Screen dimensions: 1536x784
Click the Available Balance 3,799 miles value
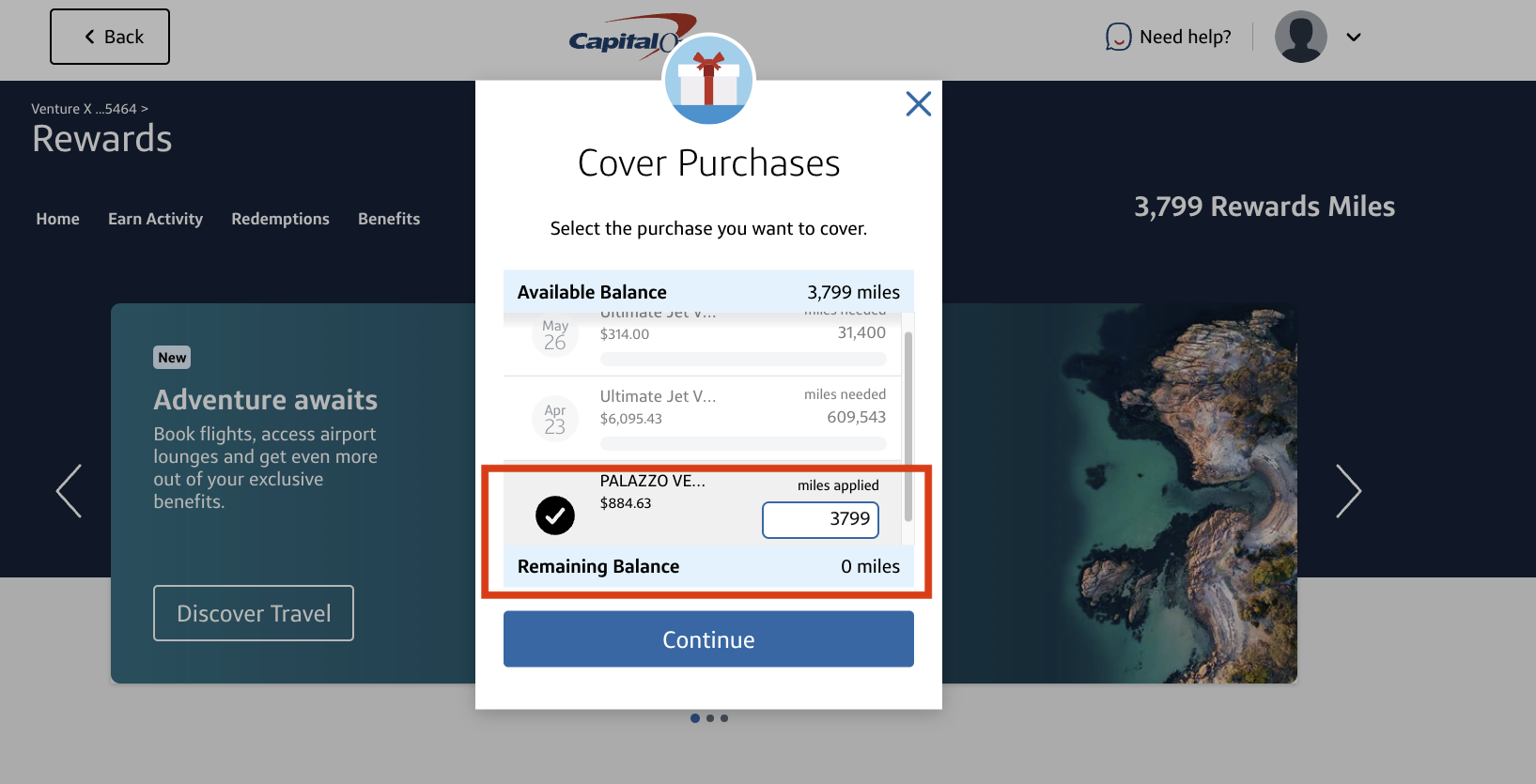[x=853, y=292]
